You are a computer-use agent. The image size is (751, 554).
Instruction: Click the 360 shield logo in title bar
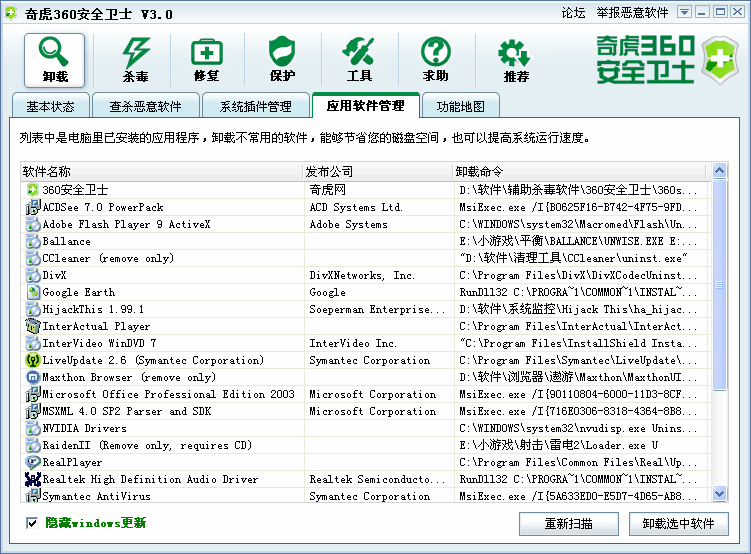point(11,13)
